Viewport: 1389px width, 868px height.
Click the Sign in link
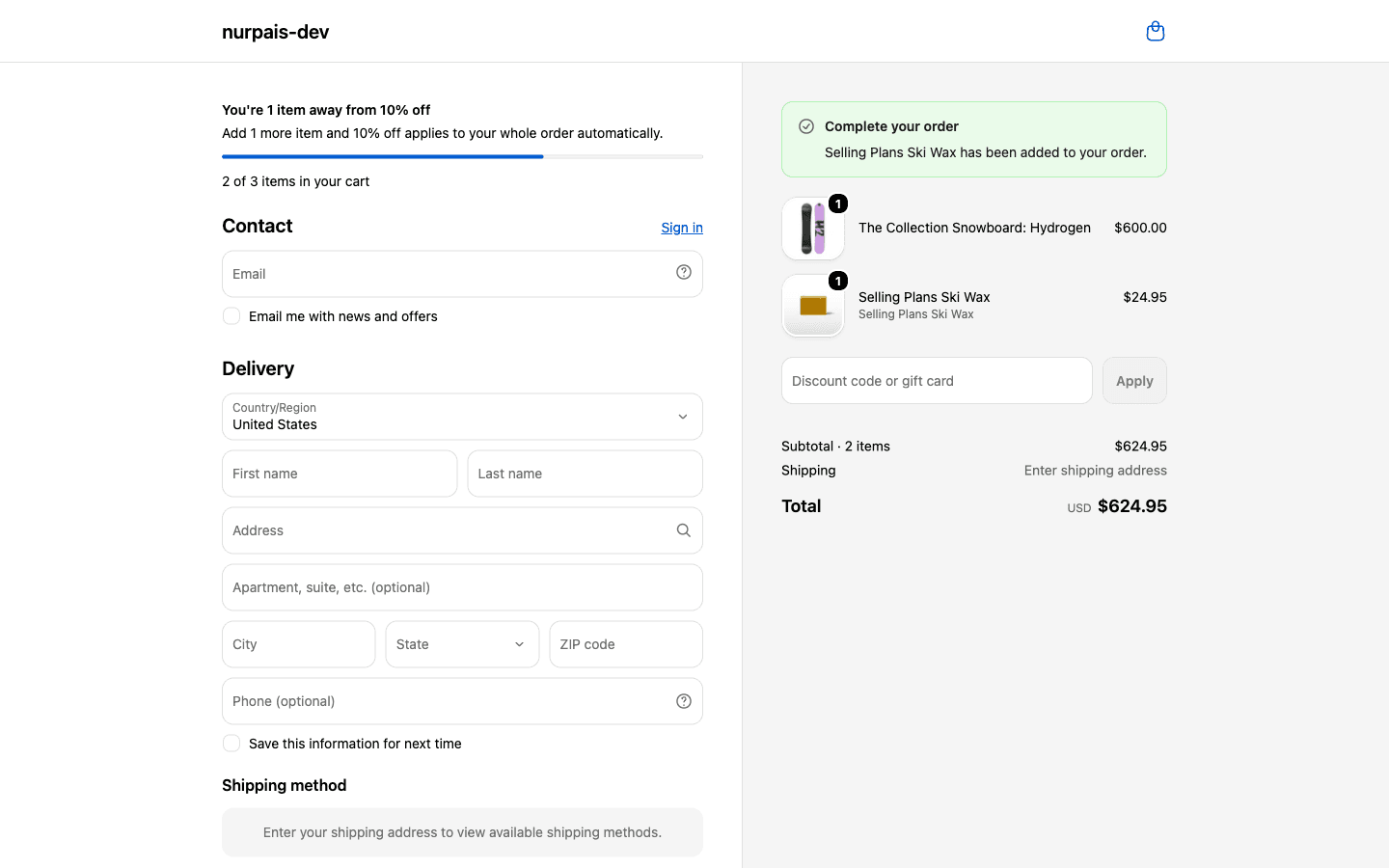pyautogui.click(x=682, y=228)
